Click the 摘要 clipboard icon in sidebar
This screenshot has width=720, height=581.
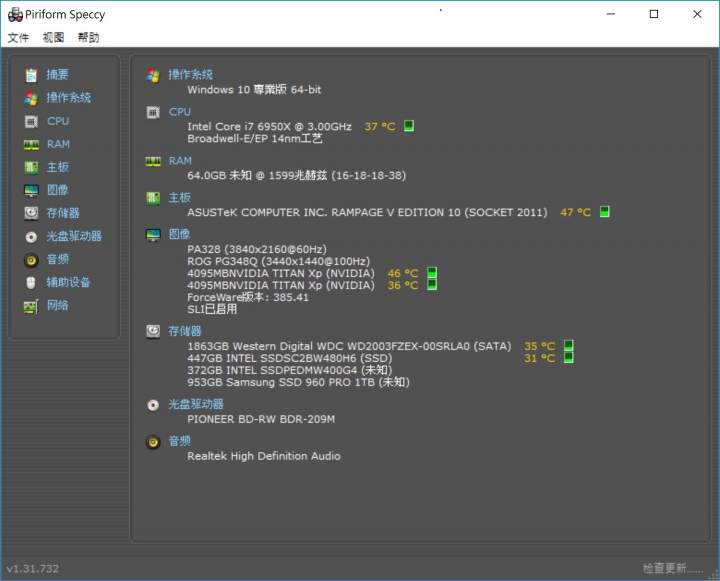(x=31, y=75)
